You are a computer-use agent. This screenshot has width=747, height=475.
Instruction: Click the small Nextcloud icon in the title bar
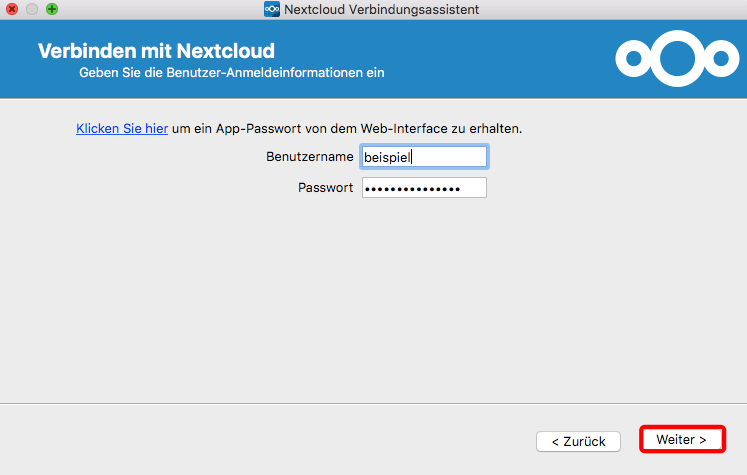272,9
